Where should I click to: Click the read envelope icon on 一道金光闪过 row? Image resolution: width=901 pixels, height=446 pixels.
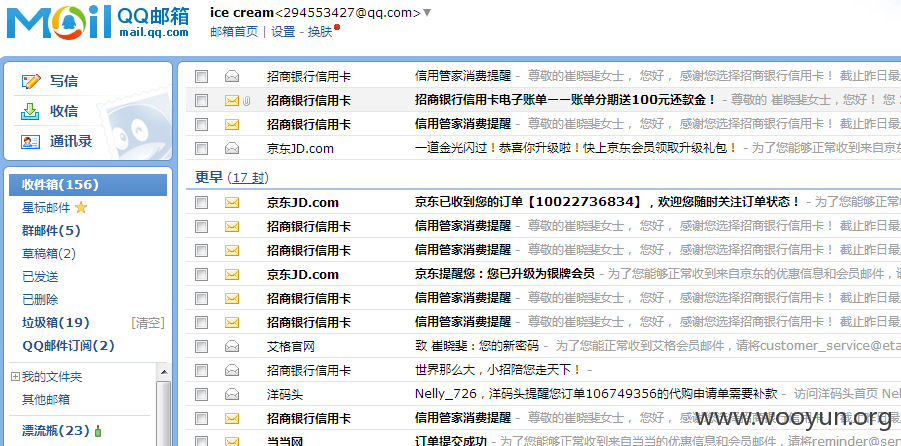tap(232, 149)
